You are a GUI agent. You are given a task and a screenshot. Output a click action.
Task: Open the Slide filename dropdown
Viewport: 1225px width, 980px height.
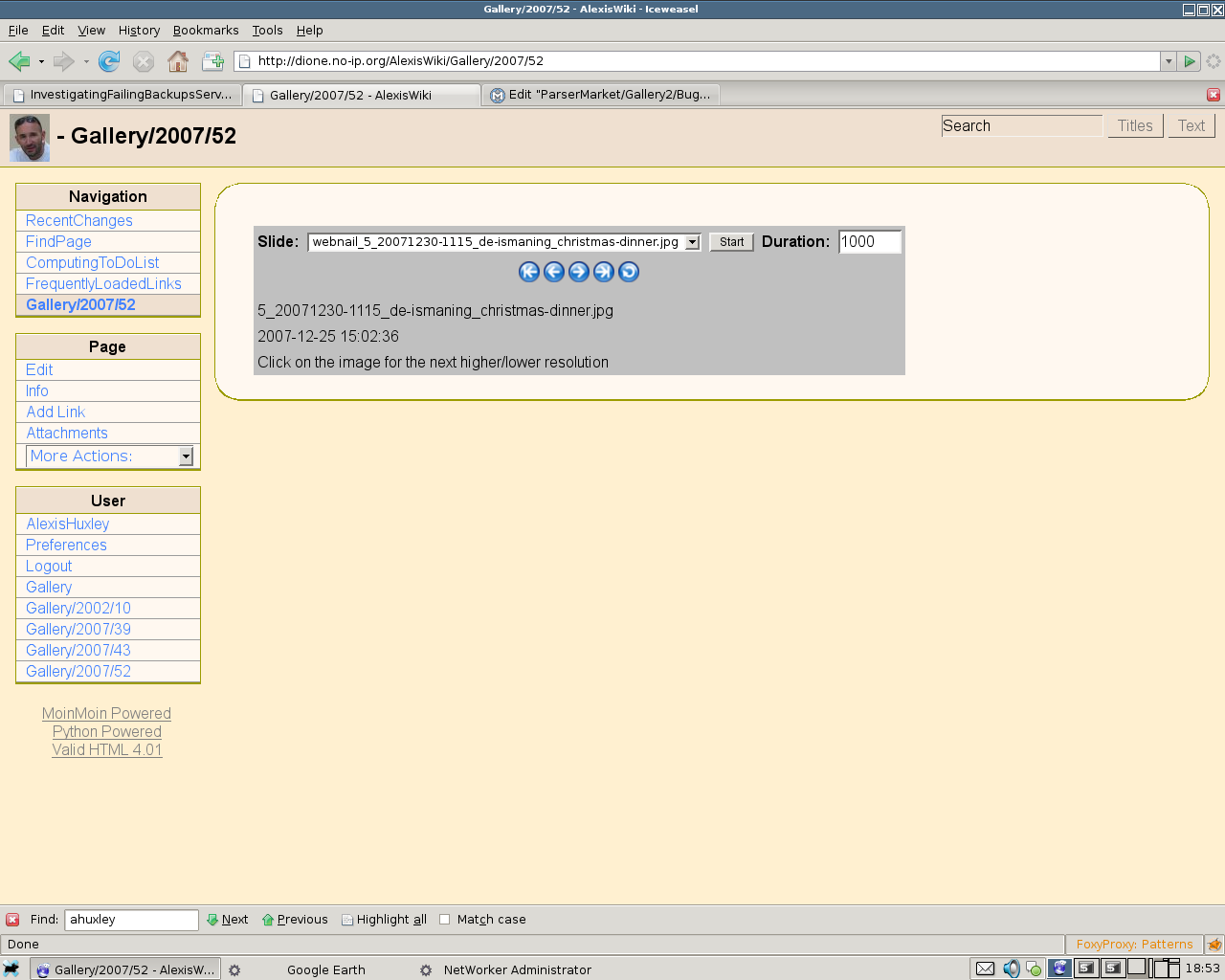[x=693, y=242]
